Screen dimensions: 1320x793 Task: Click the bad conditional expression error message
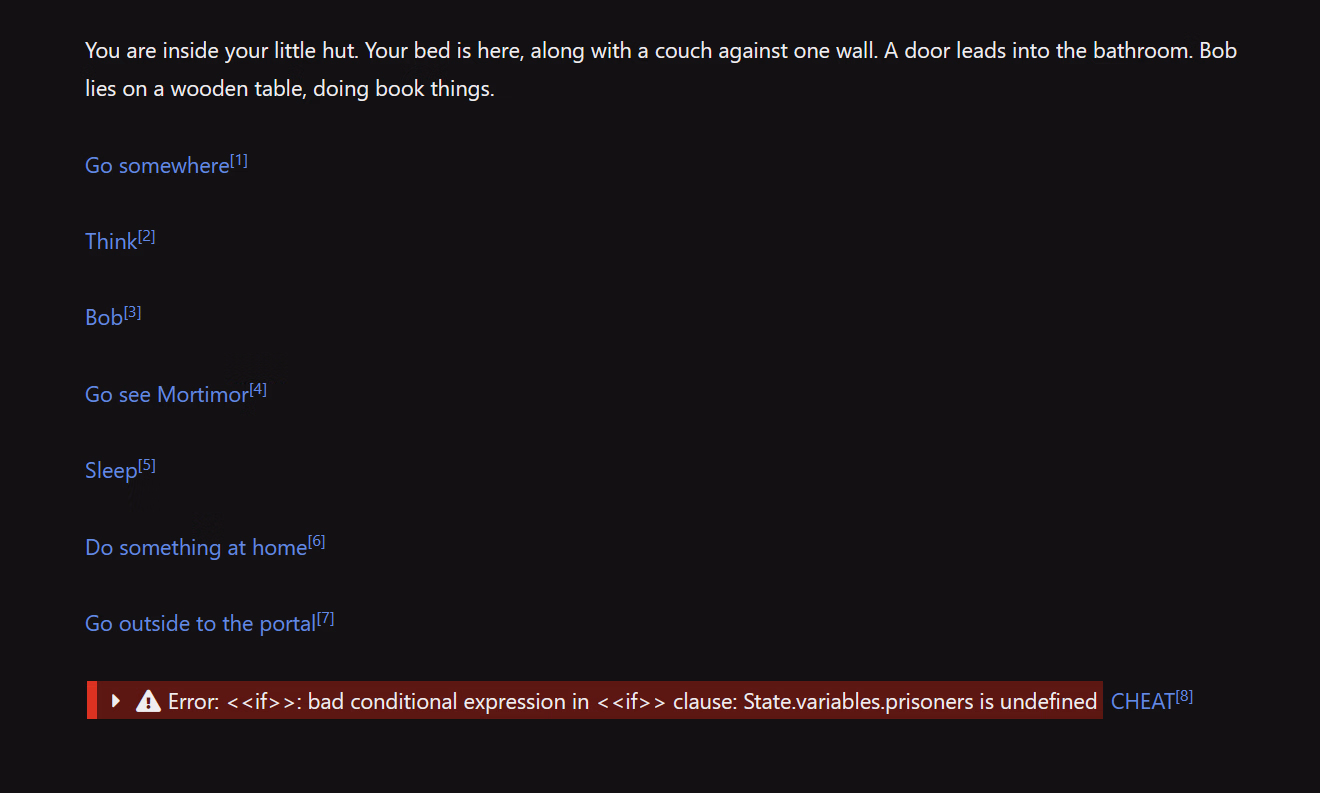click(632, 702)
